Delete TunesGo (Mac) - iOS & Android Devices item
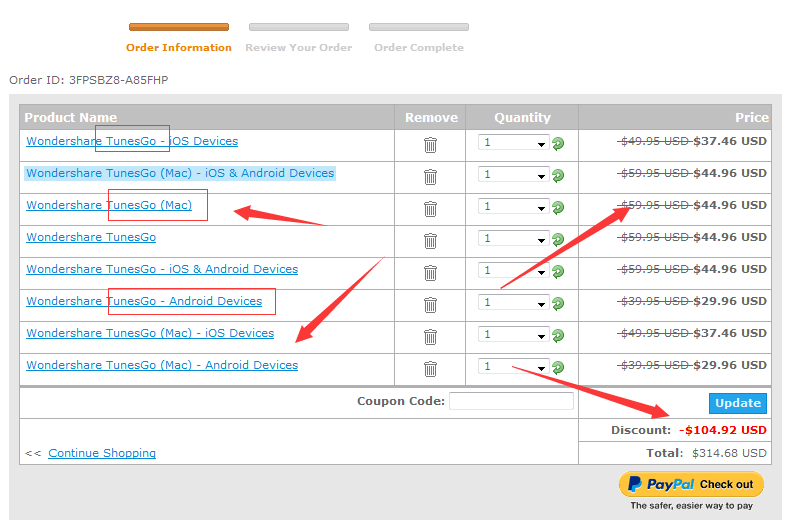 coord(430,177)
